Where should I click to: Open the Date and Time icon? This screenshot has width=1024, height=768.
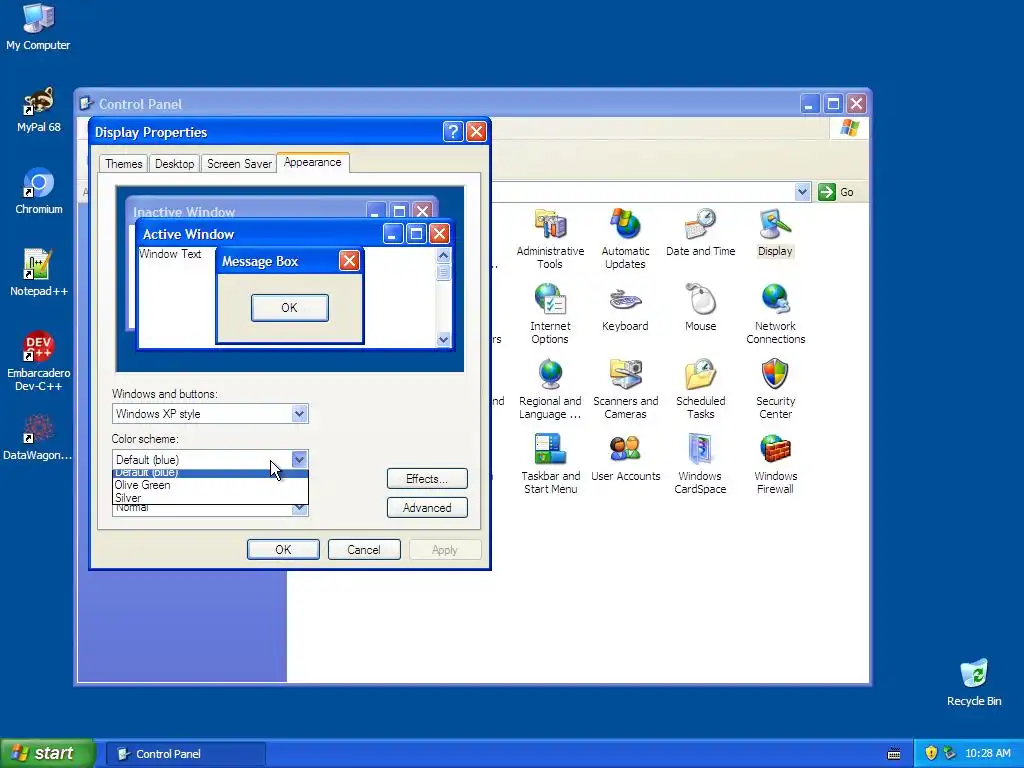coord(700,232)
